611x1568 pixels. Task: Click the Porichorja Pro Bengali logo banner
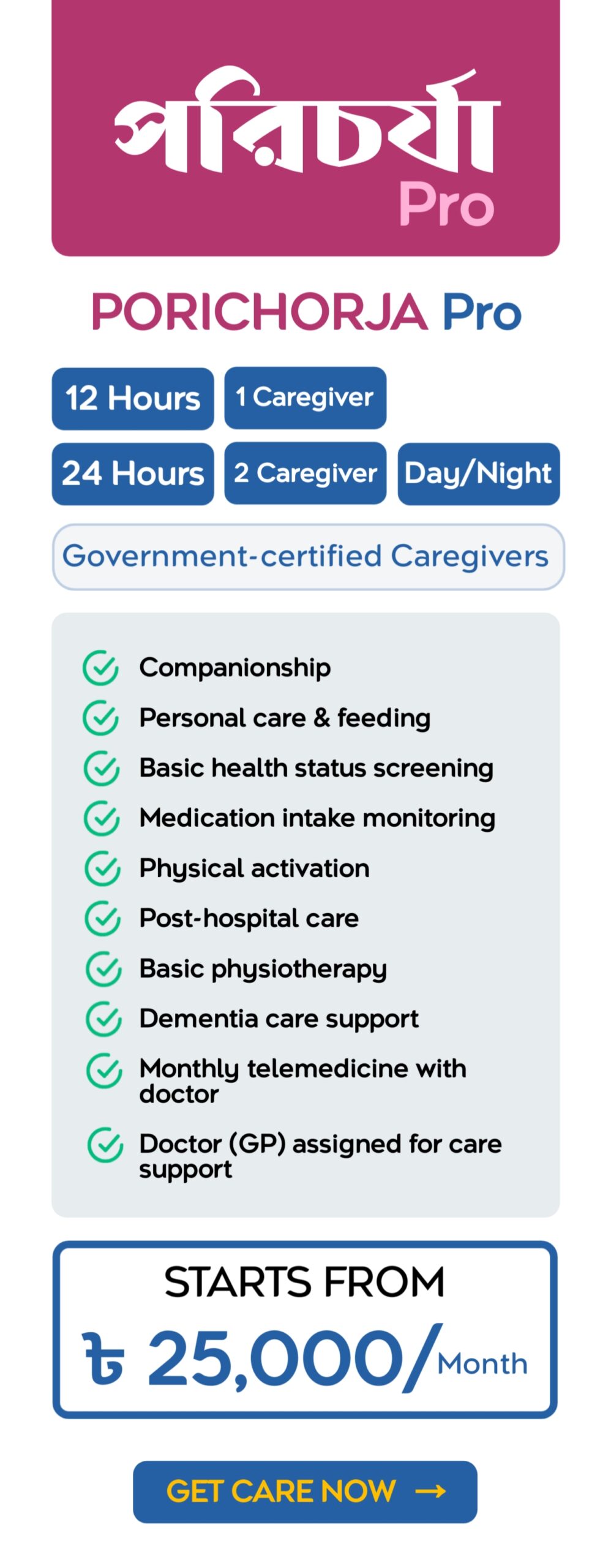pyautogui.click(x=305, y=129)
